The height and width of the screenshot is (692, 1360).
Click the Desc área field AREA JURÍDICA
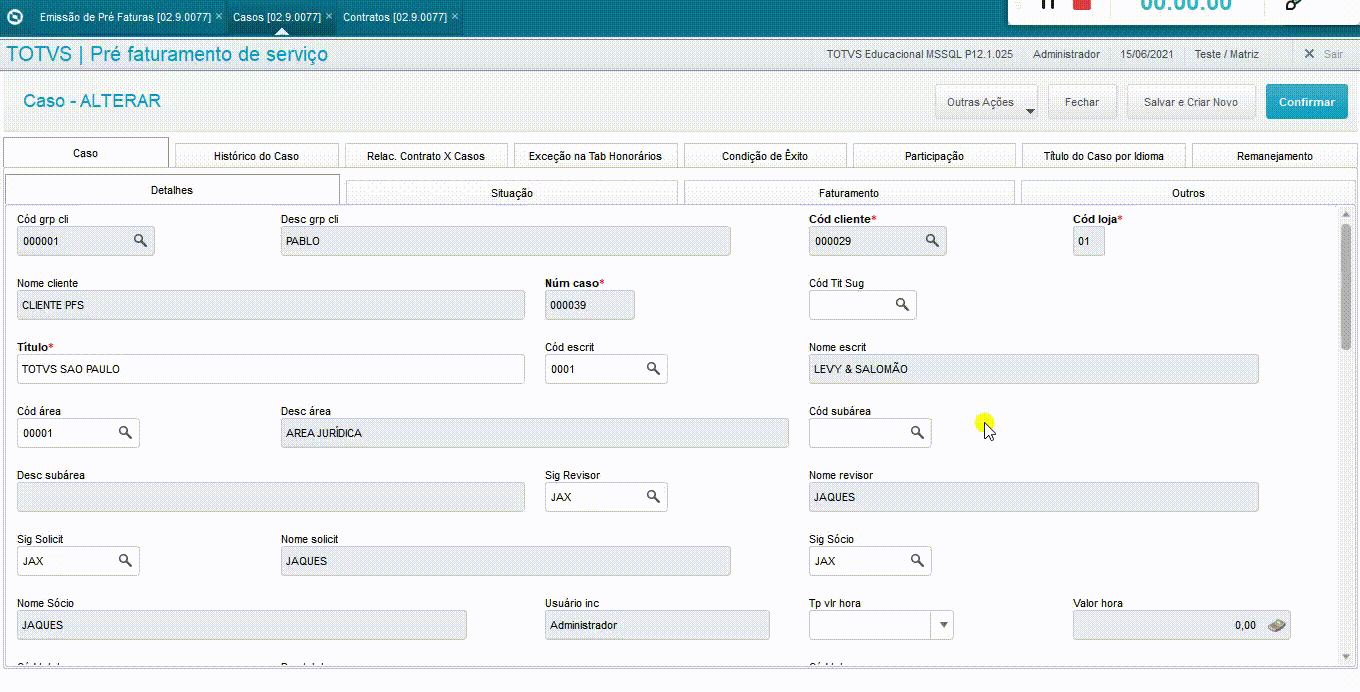pos(535,433)
